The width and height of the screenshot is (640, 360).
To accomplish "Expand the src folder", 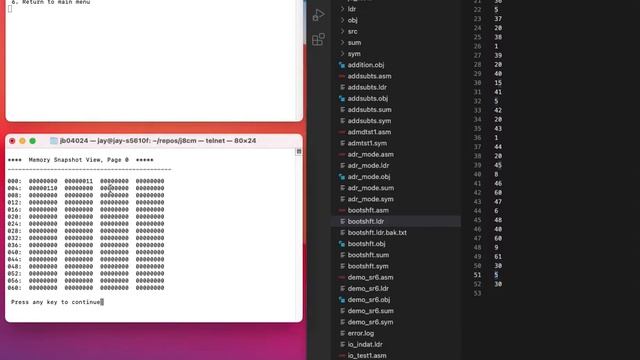I will (353, 31).
